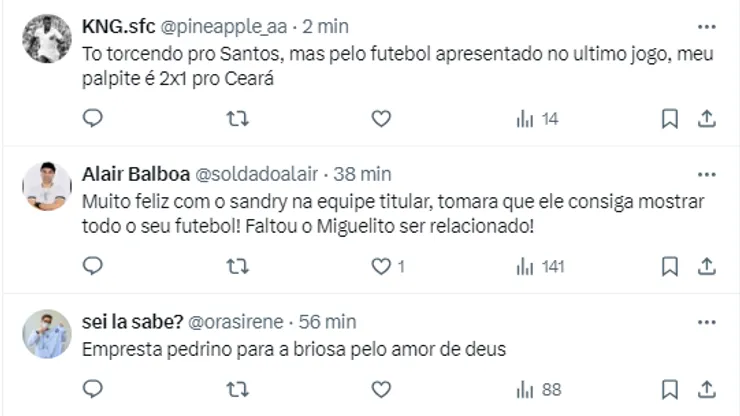Screen dimensions: 740x416
Task: Open more options on sei la sabe? tweet
Action: [x=706, y=322]
